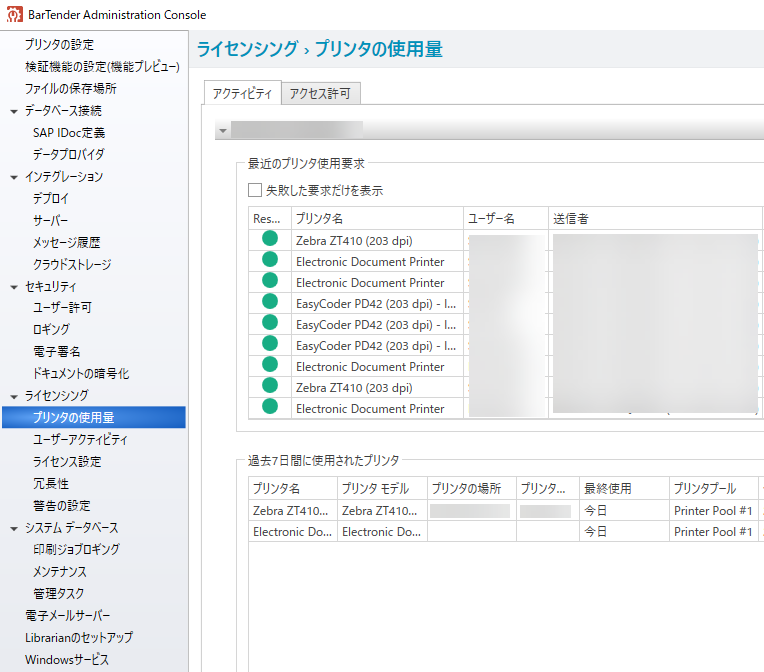This screenshot has height=672, width=764.
Task: Select the highlighted プリンタの使用量 item
Action: 94,417
